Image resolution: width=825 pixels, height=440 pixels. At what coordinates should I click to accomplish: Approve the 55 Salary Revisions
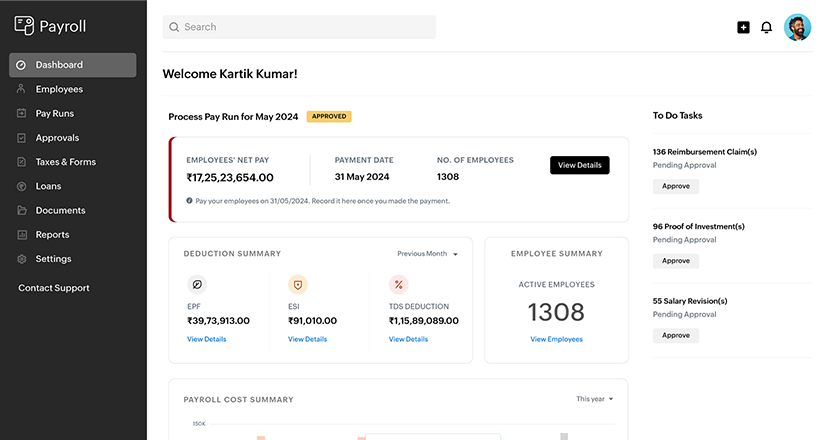676,335
